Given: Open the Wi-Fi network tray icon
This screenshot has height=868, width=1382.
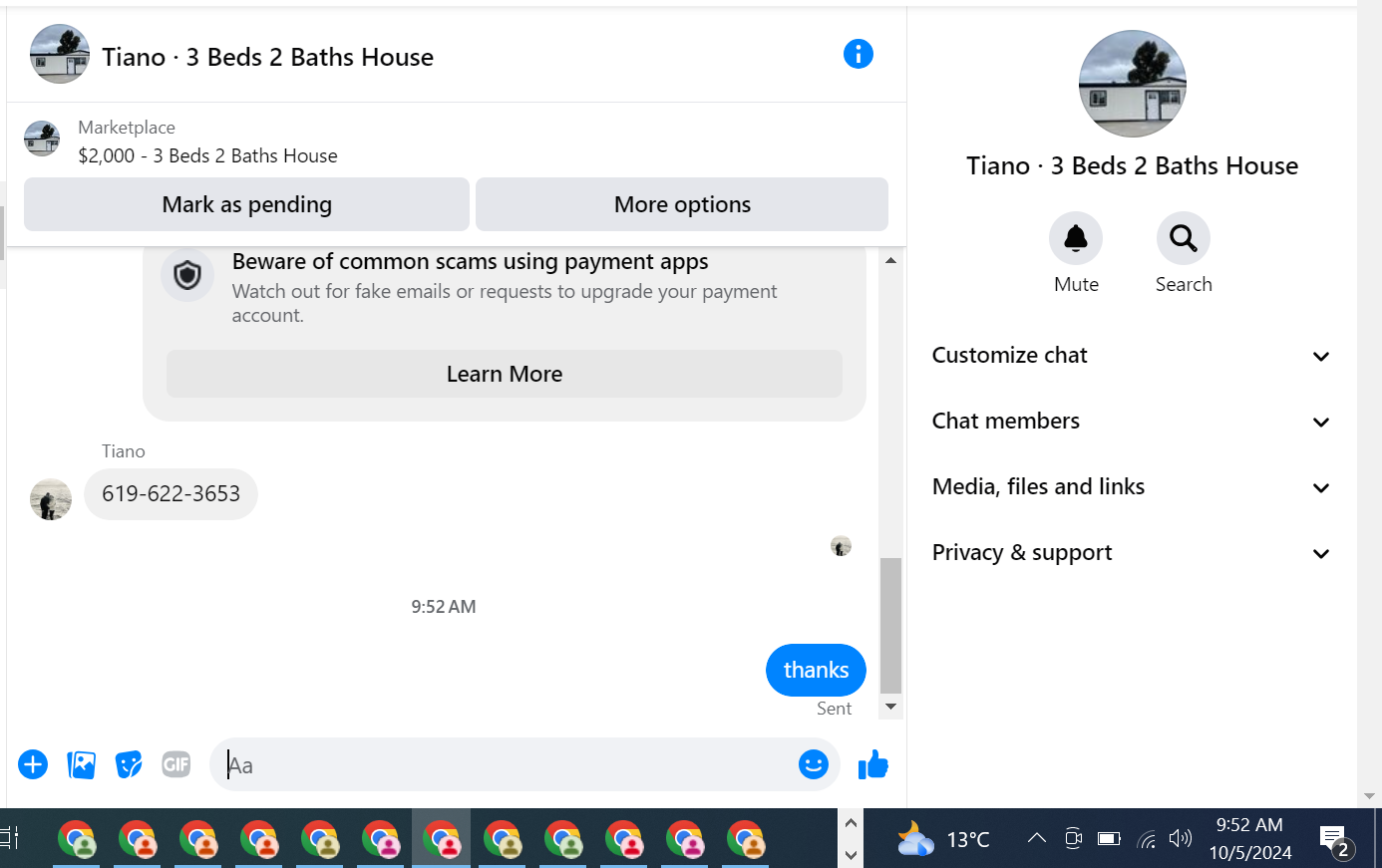Looking at the screenshot, I should [1147, 839].
